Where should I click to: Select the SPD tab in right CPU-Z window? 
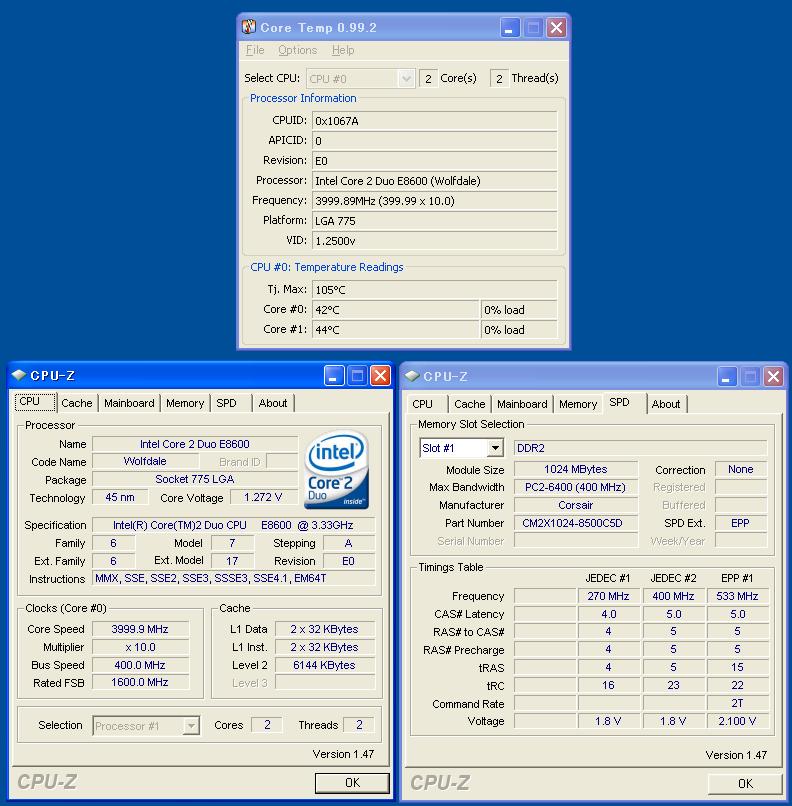click(624, 402)
